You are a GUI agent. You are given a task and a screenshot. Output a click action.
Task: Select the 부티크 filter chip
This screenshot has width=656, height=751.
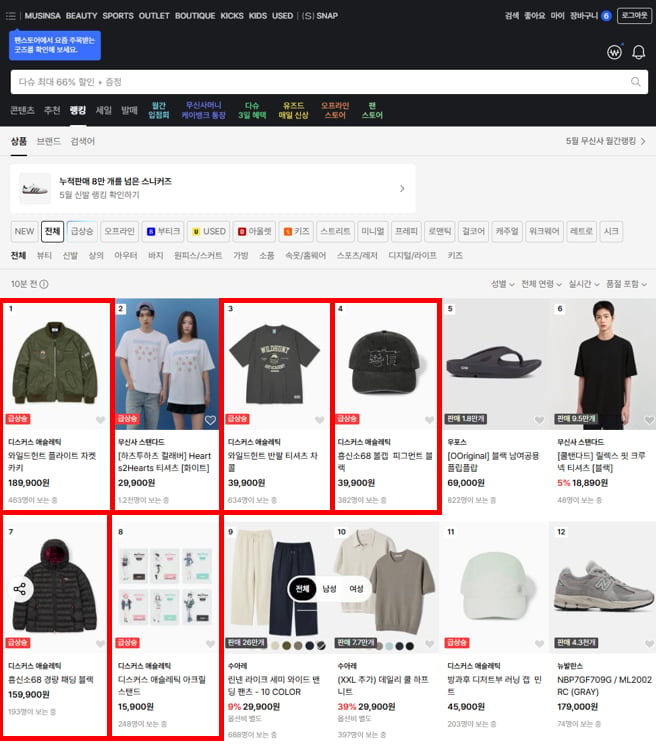click(x=163, y=231)
